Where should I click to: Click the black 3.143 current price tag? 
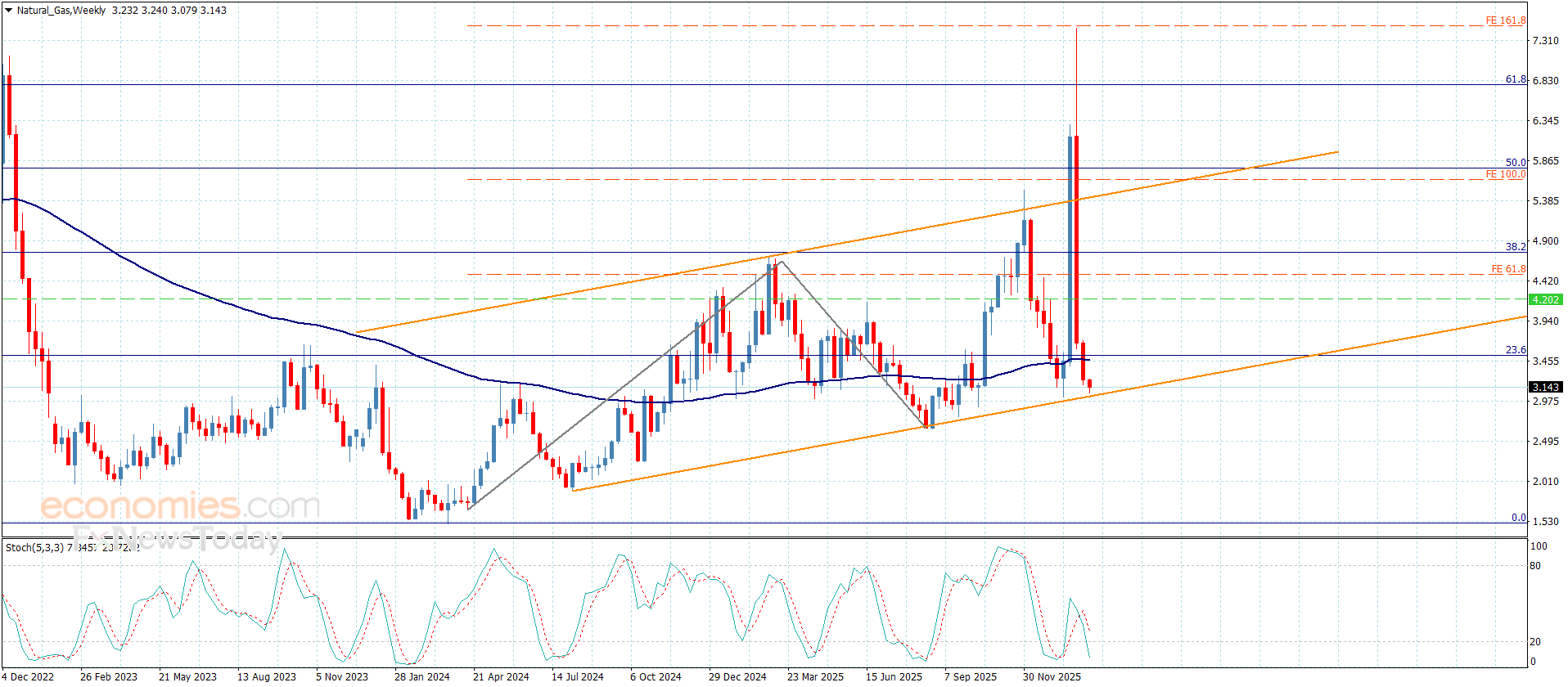click(1546, 388)
